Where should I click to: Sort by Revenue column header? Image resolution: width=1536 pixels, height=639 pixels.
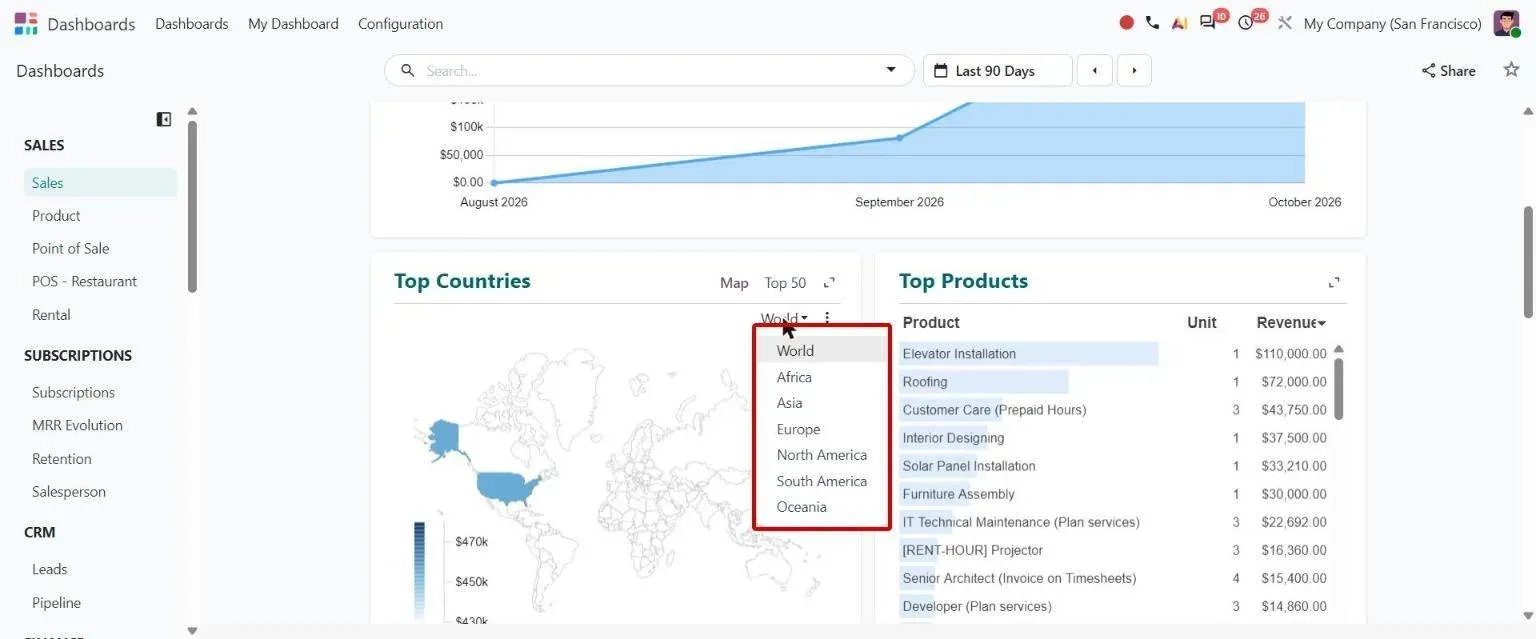pos(1291,322)
